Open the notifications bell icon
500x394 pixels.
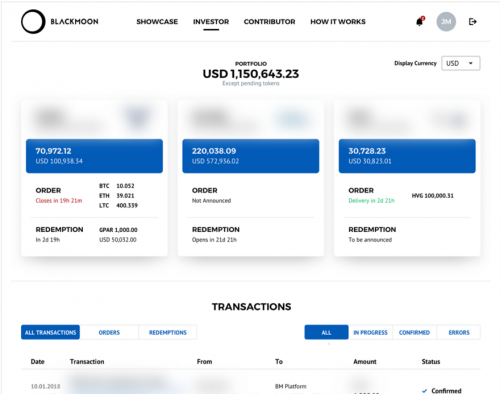click(x=420, y=22)
